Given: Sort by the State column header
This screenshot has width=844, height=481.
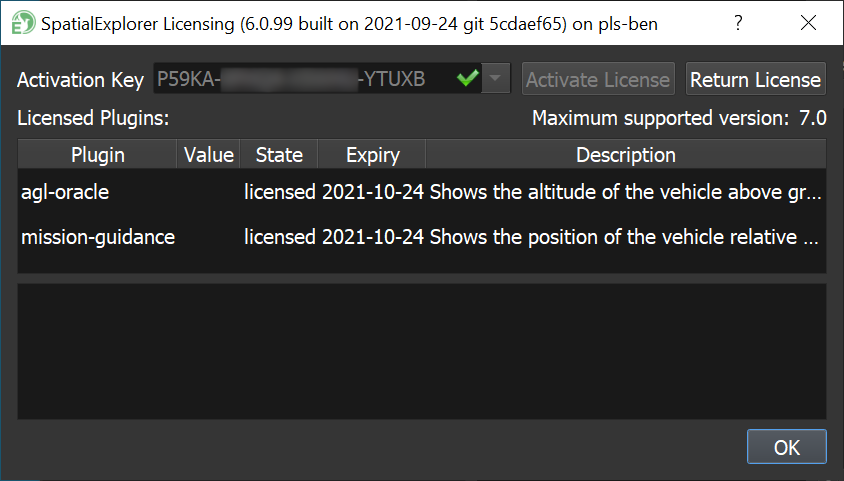Looking at the screenshot, I should (x=279, y=155).
